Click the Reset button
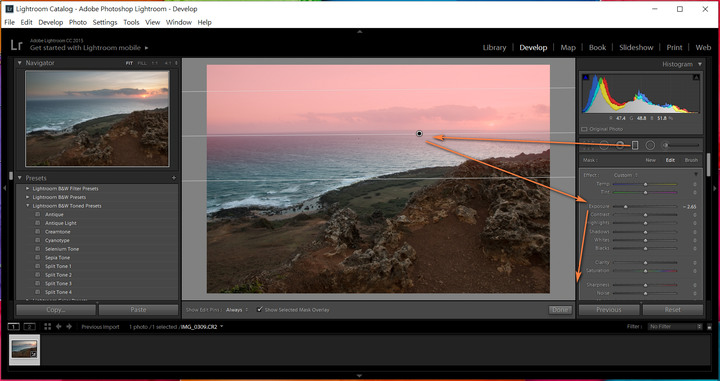The image size is (720, 381). pyautogui.click(x=673, y=310)
